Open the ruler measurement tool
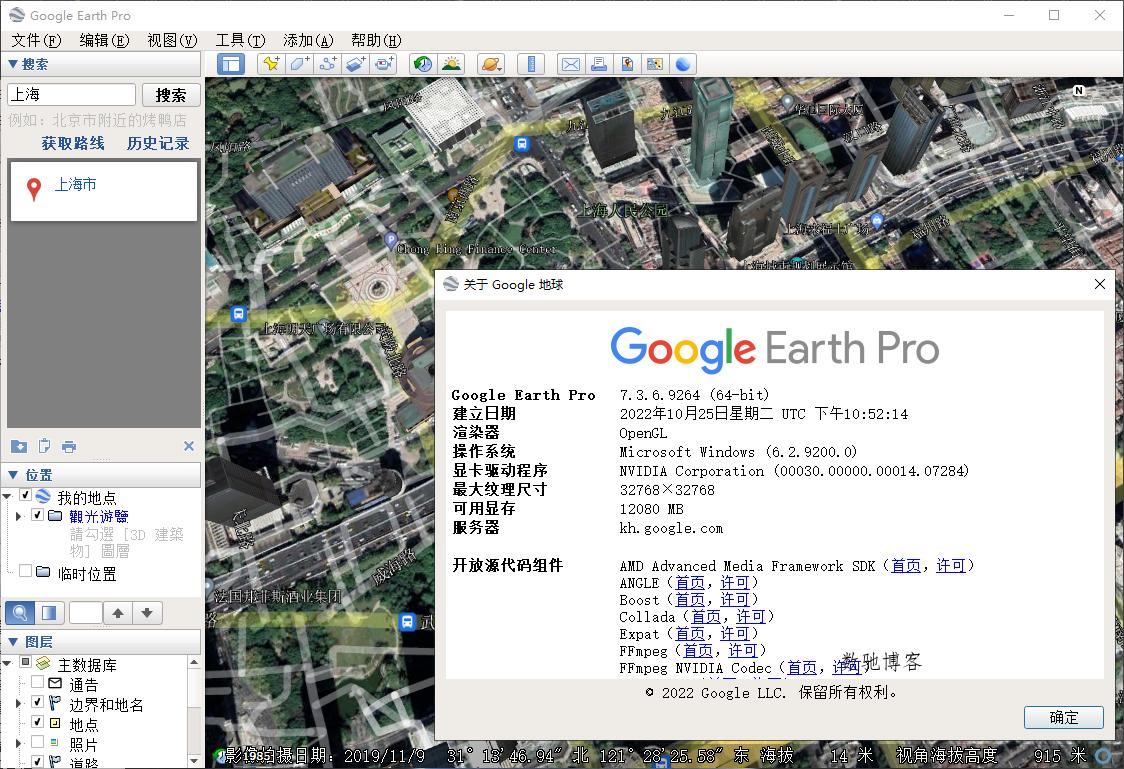1124x769 pixels. [531, 65]
